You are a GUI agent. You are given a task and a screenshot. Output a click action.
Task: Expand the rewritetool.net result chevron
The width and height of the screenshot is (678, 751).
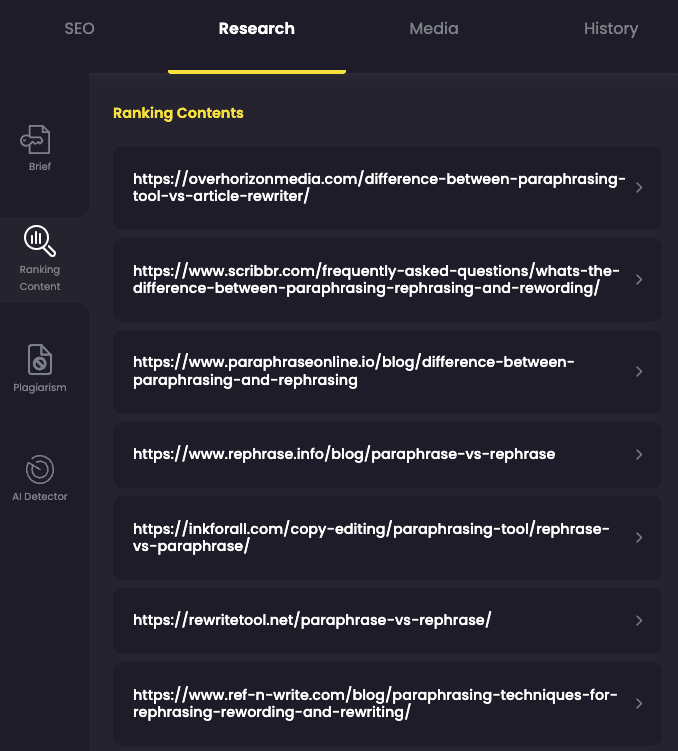tap(639, 621)
